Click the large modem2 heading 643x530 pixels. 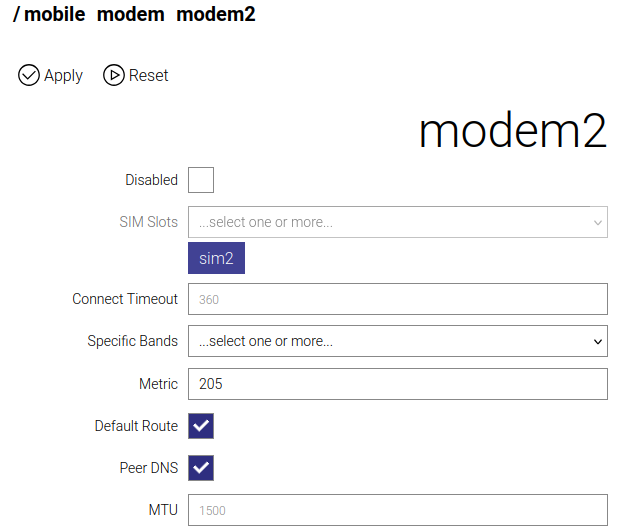click(x=512, y=133)
